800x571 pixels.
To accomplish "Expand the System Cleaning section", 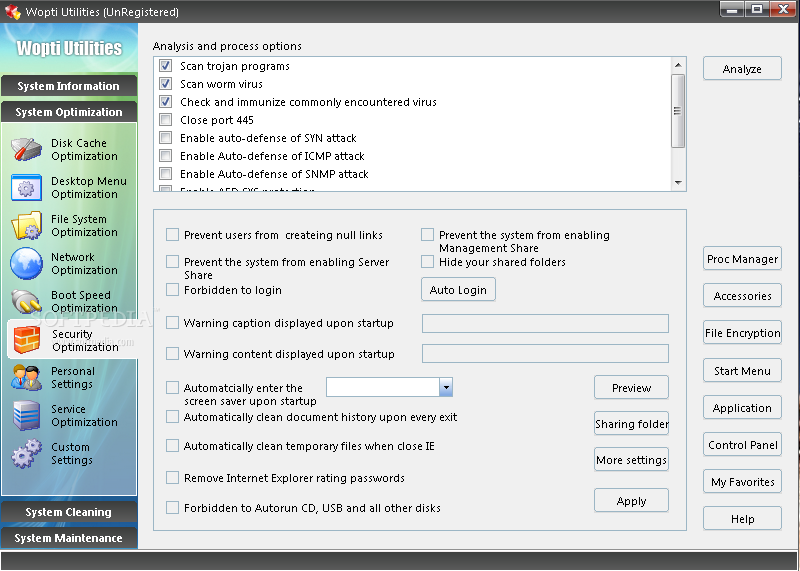I will 69,512.
